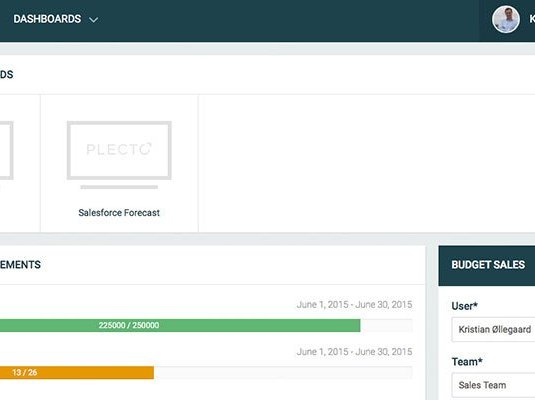This screenshot has height=400, width=535.
Task: Open the Team dropdown showing Sales Team
Action: (493, 385)
